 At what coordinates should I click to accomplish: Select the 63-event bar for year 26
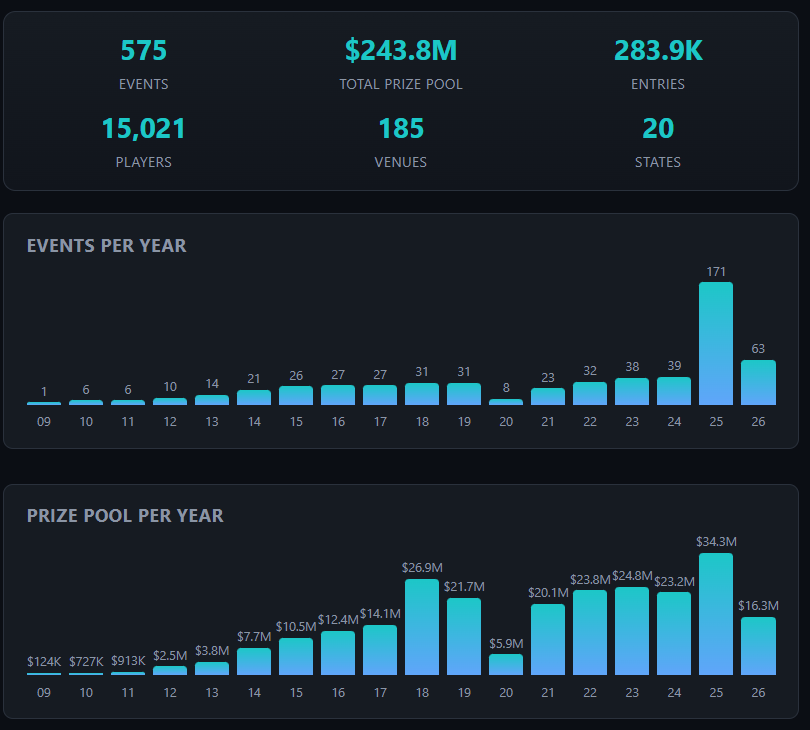pyautogui.click(x=758, y=382)
